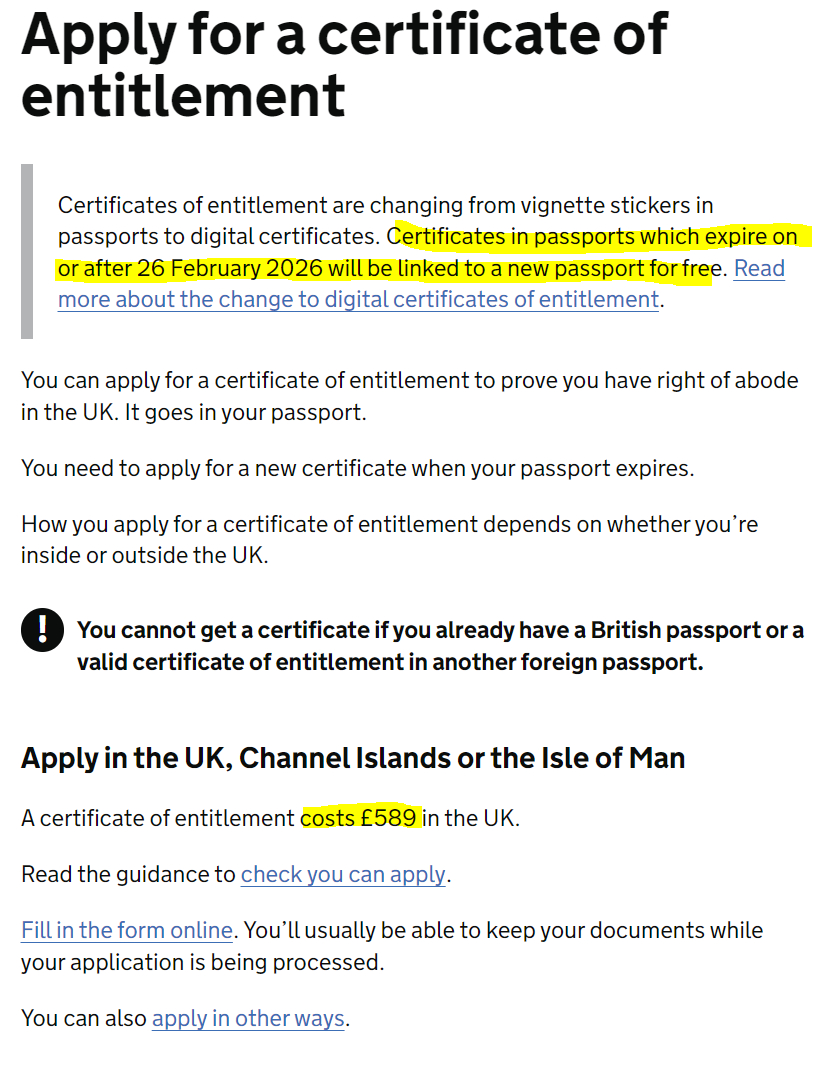Click the 'inside or outside the UK' paragraph

tap(144, 555)
